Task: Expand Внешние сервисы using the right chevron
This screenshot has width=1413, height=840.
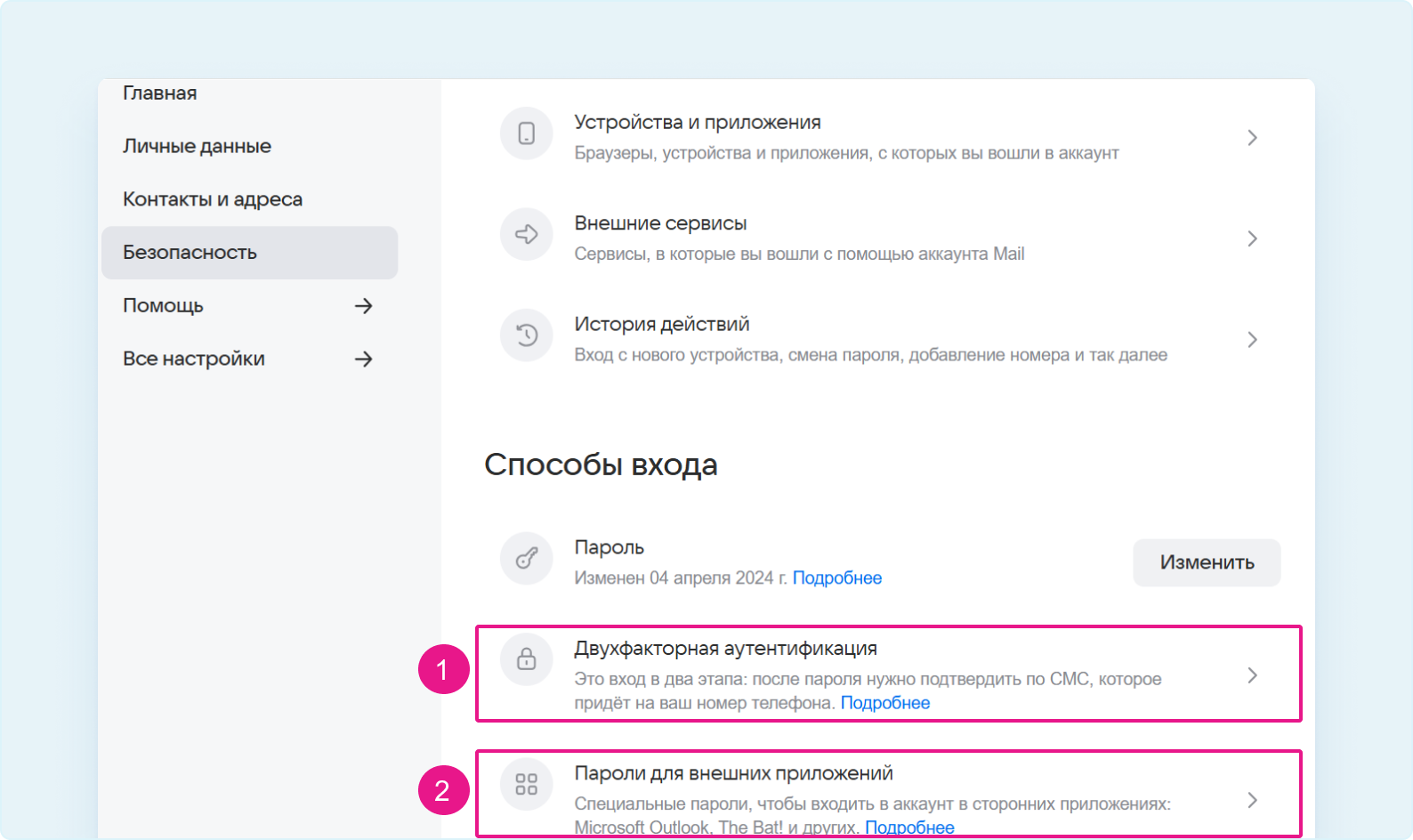Action: [x=1252, y=238]
